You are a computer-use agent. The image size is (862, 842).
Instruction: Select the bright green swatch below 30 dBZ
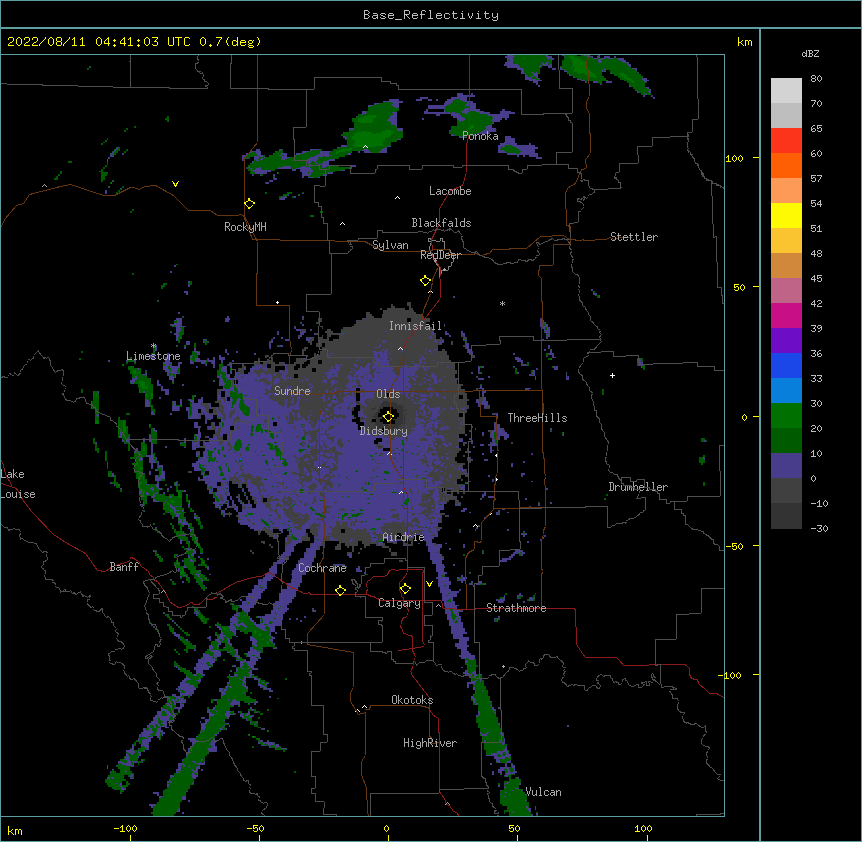click(x=786, y=416)
